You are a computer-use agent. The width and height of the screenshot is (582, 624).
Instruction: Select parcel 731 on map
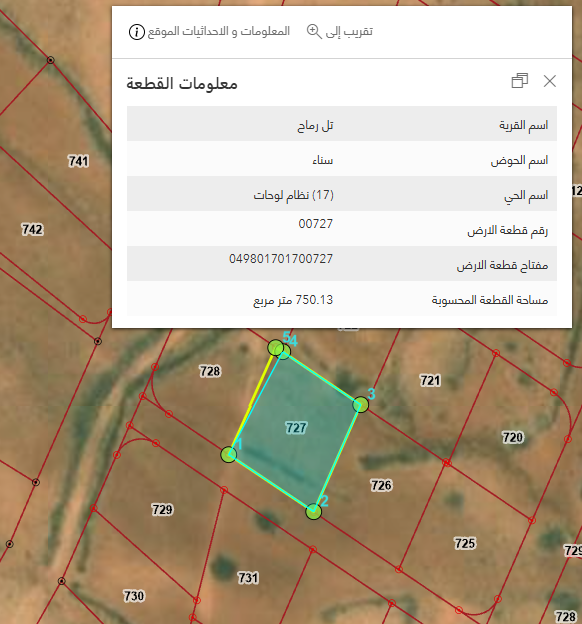pos(248,578)
